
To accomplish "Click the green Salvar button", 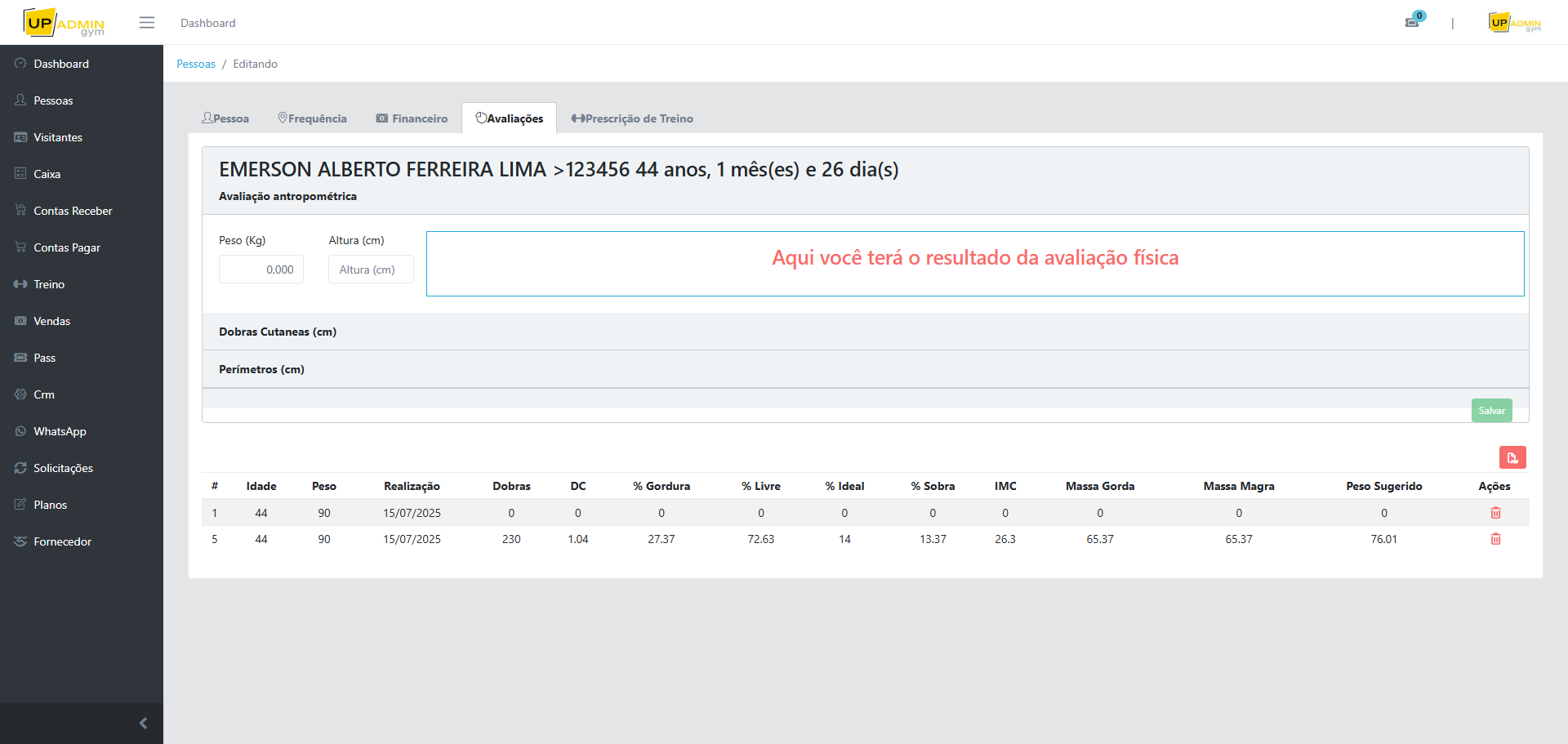I will [1491, 411].
